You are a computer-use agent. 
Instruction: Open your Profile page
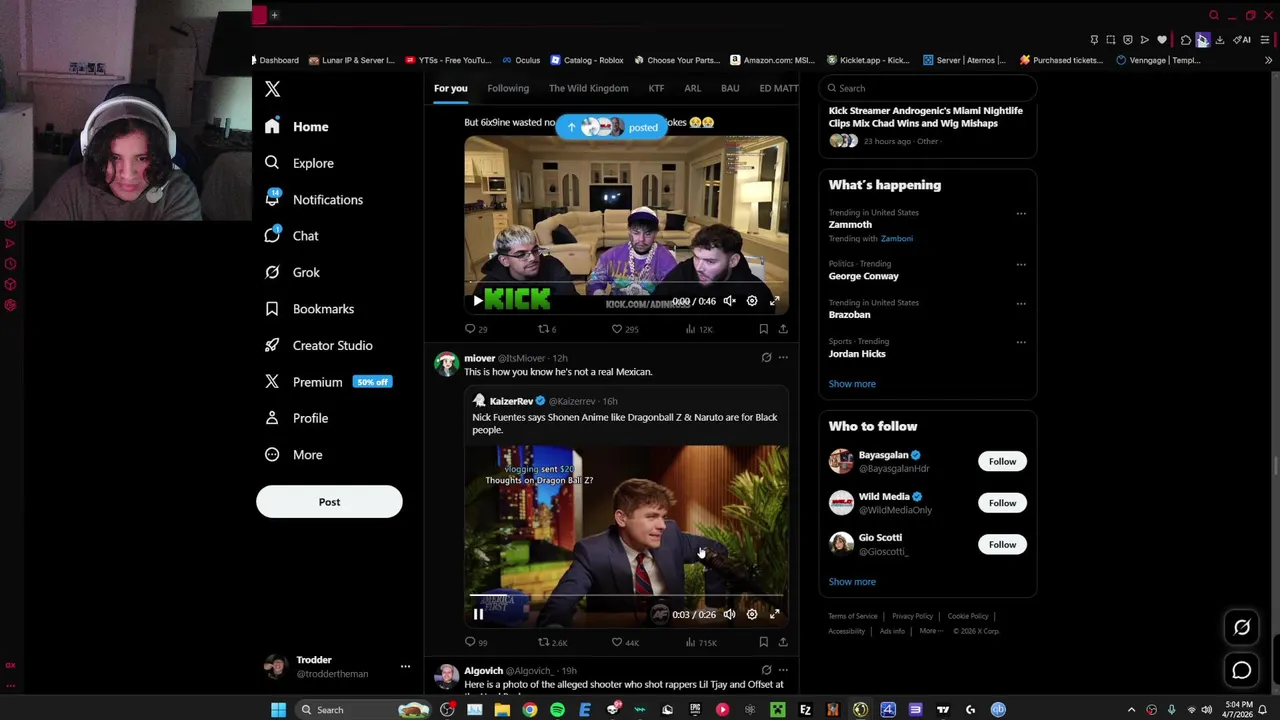[x=296, y=418]
